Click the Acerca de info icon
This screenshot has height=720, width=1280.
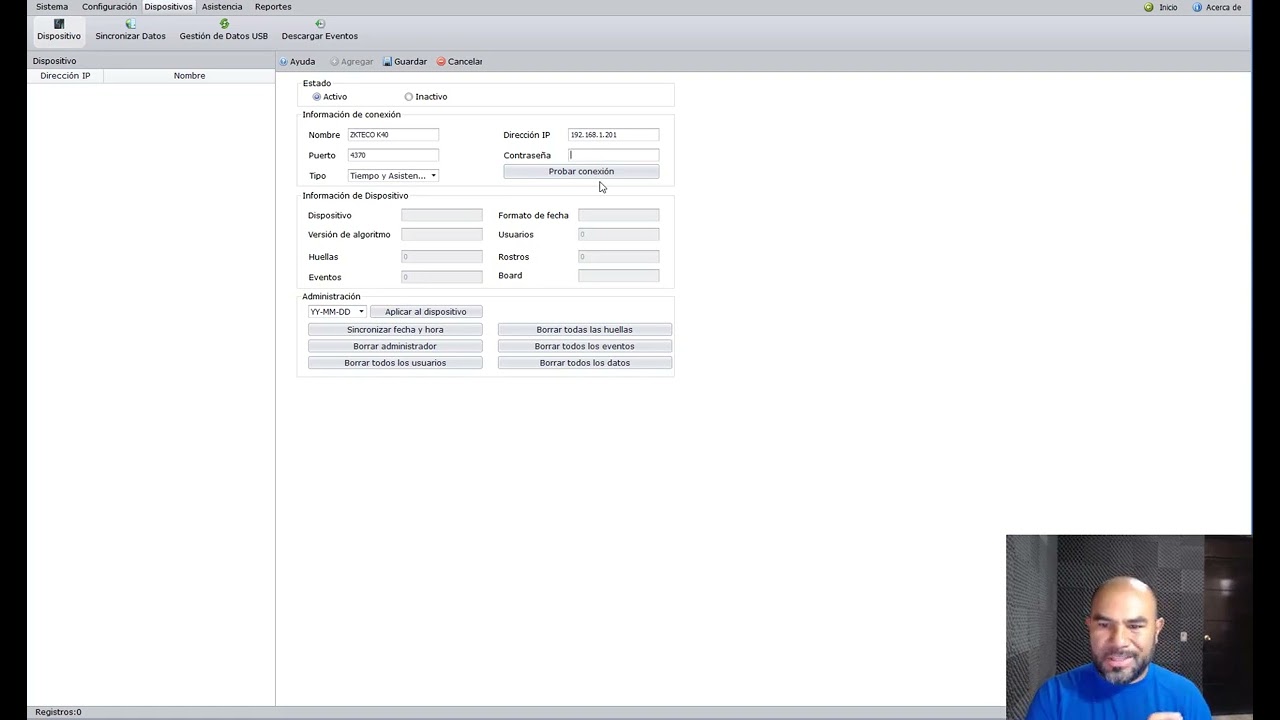(1197, 7)
